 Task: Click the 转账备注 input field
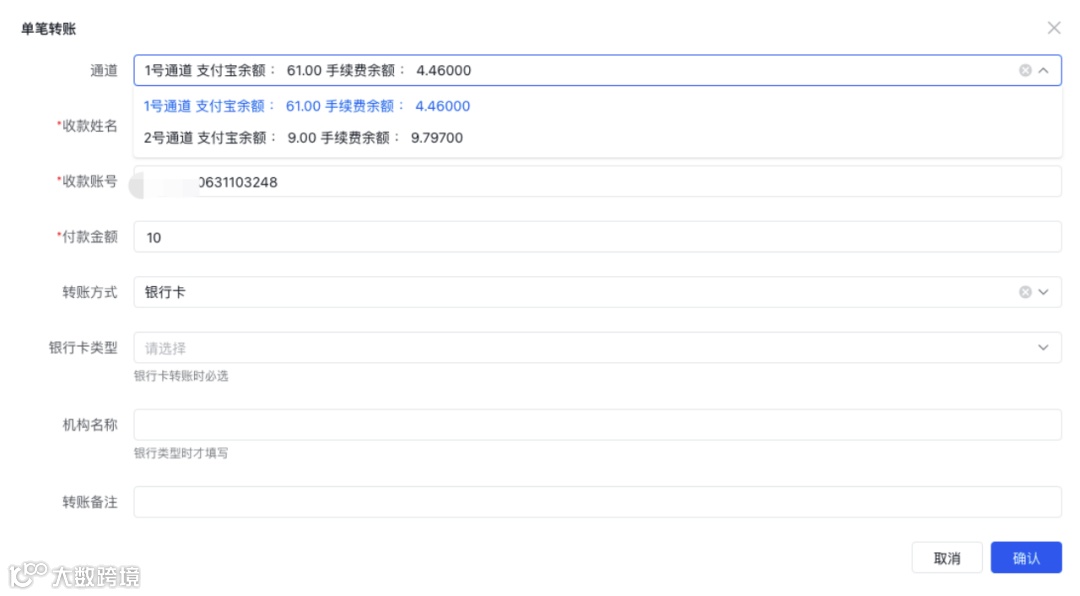pyautogui.click(x=597, y=502)
